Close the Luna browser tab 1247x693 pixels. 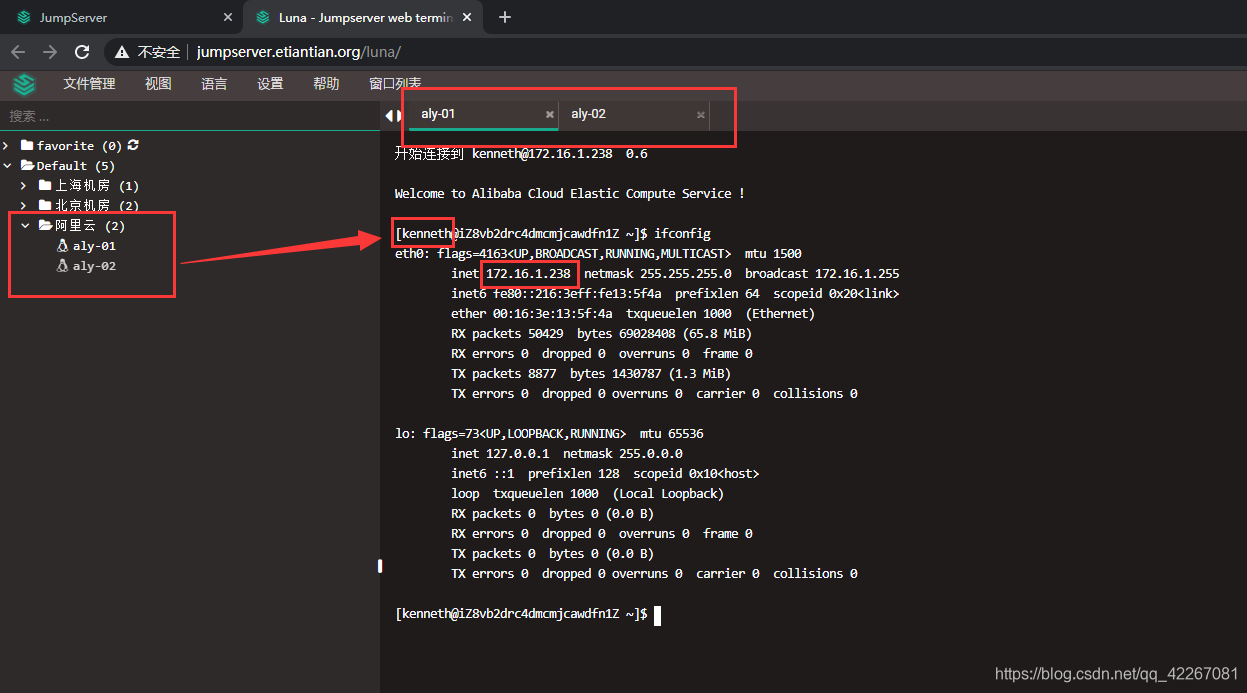pos(465,17)
